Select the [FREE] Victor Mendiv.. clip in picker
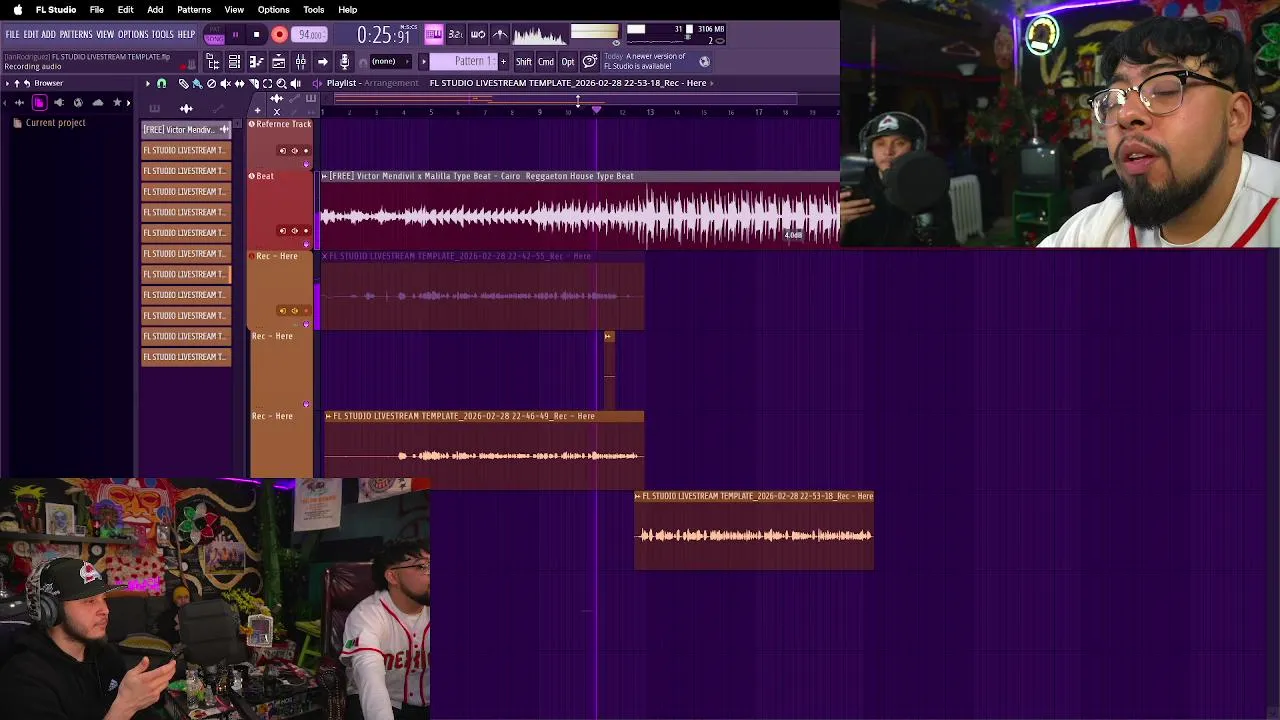This screenshot has width=1280, height=720. (186, 130)
